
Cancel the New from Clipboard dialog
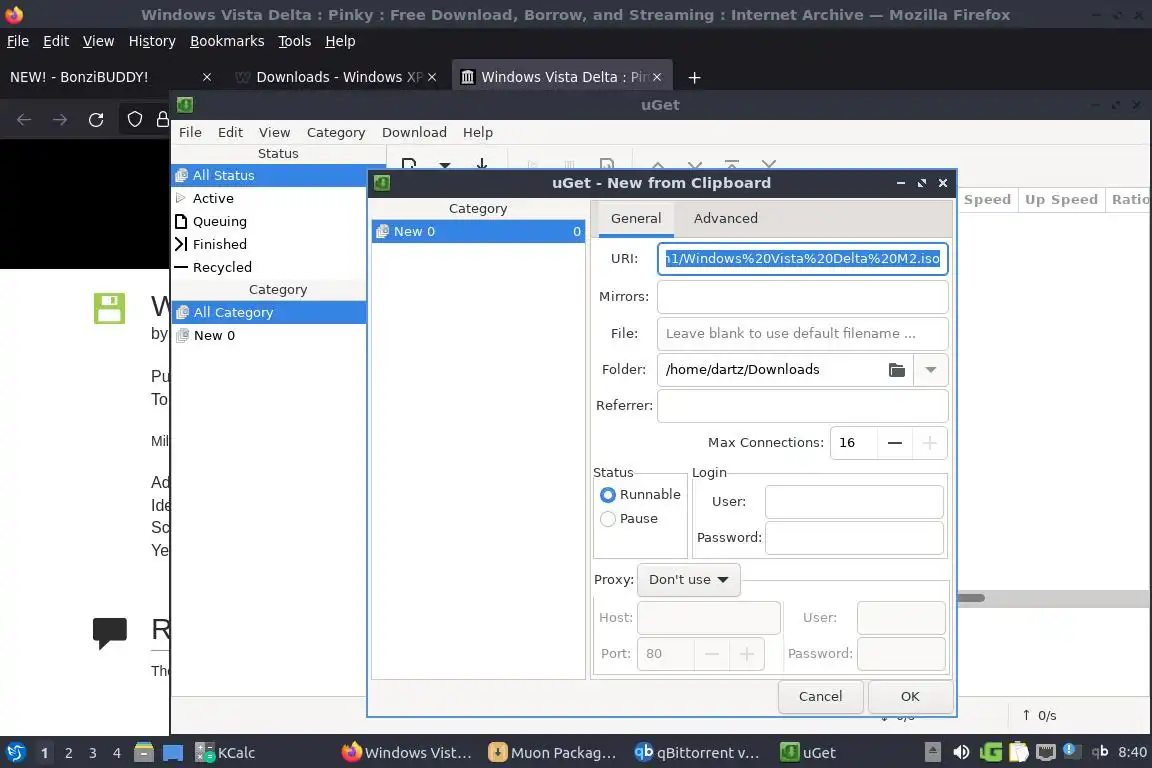tap(821, 697)
